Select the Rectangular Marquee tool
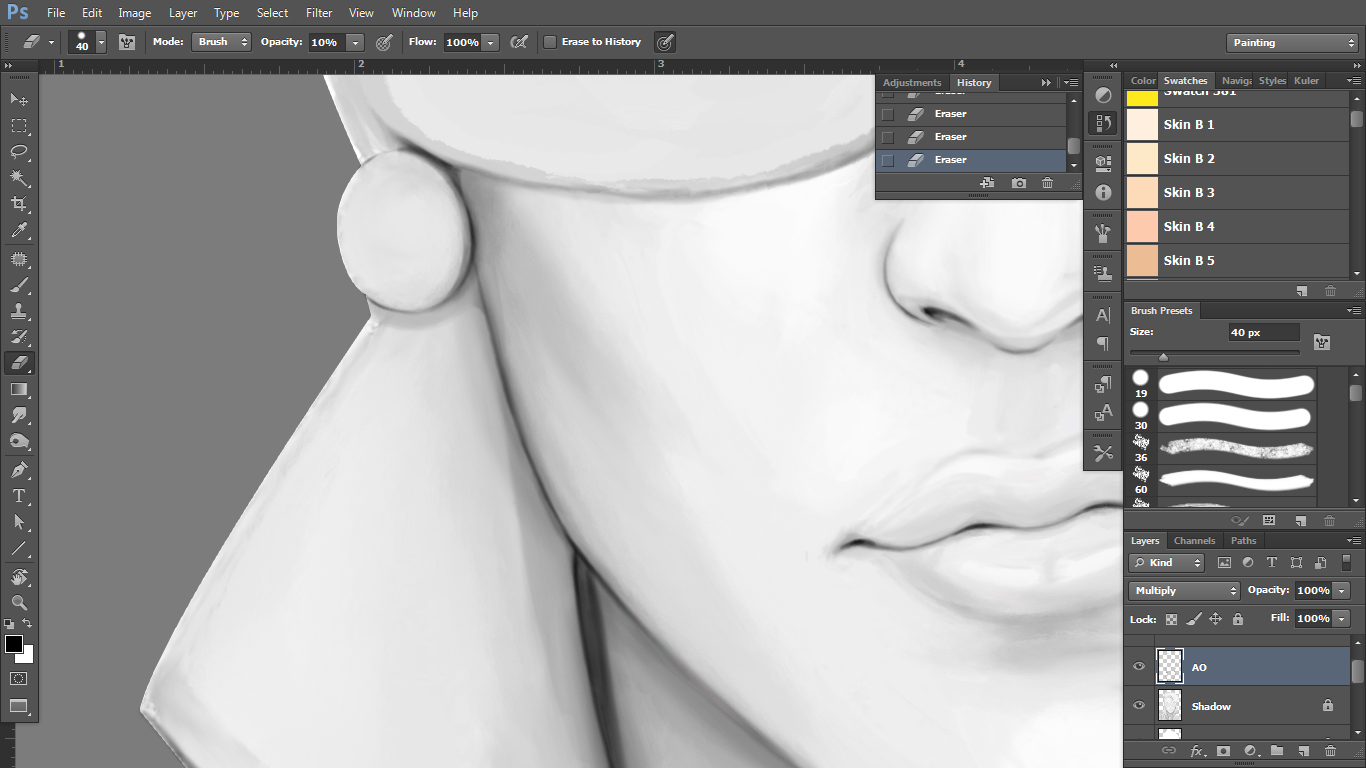This screenshot has height=768, width=1366. 19,125
